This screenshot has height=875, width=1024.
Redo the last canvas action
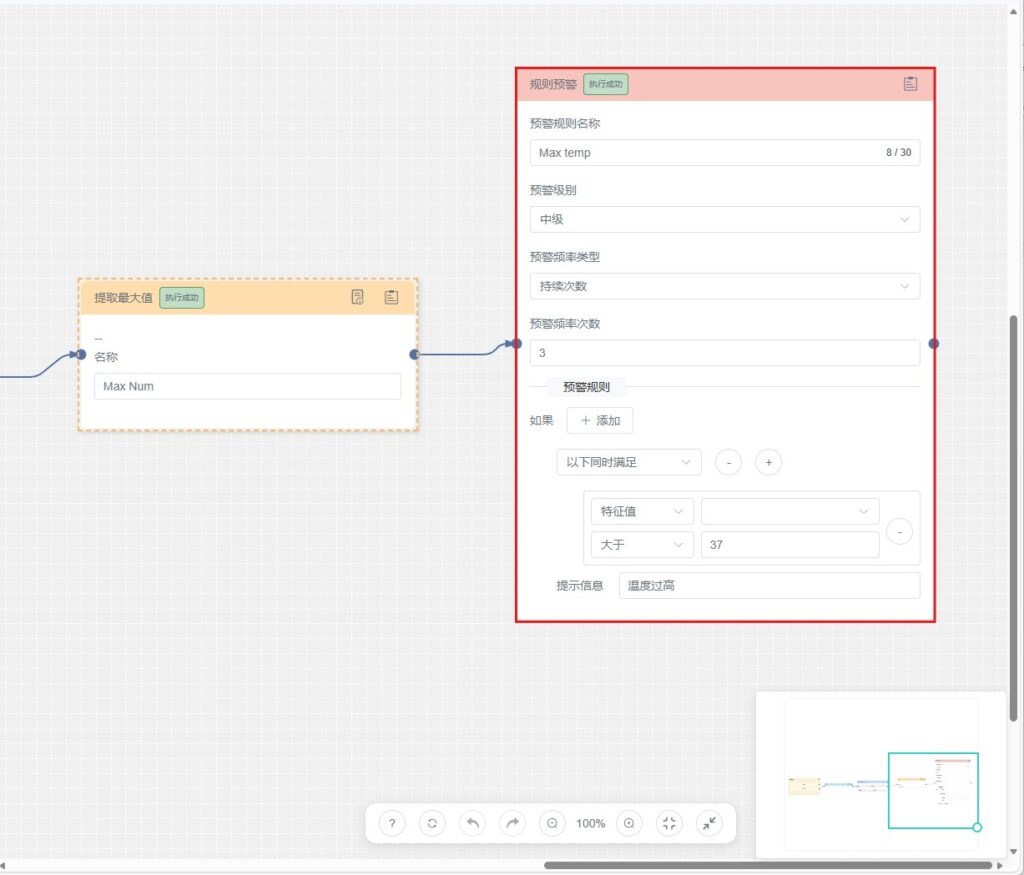tap(512, 823)
